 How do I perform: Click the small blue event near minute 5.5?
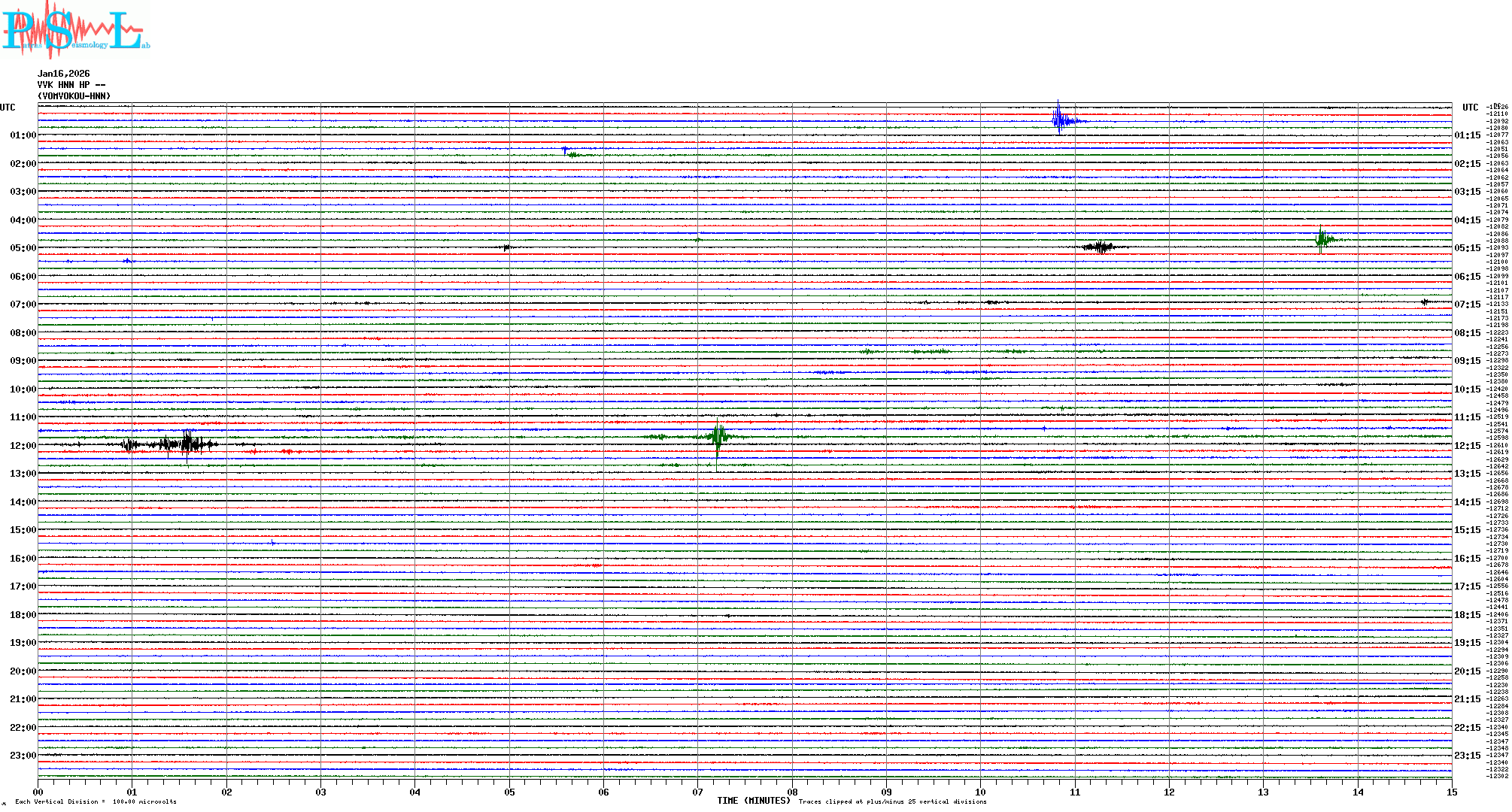[x=565, y=150]
